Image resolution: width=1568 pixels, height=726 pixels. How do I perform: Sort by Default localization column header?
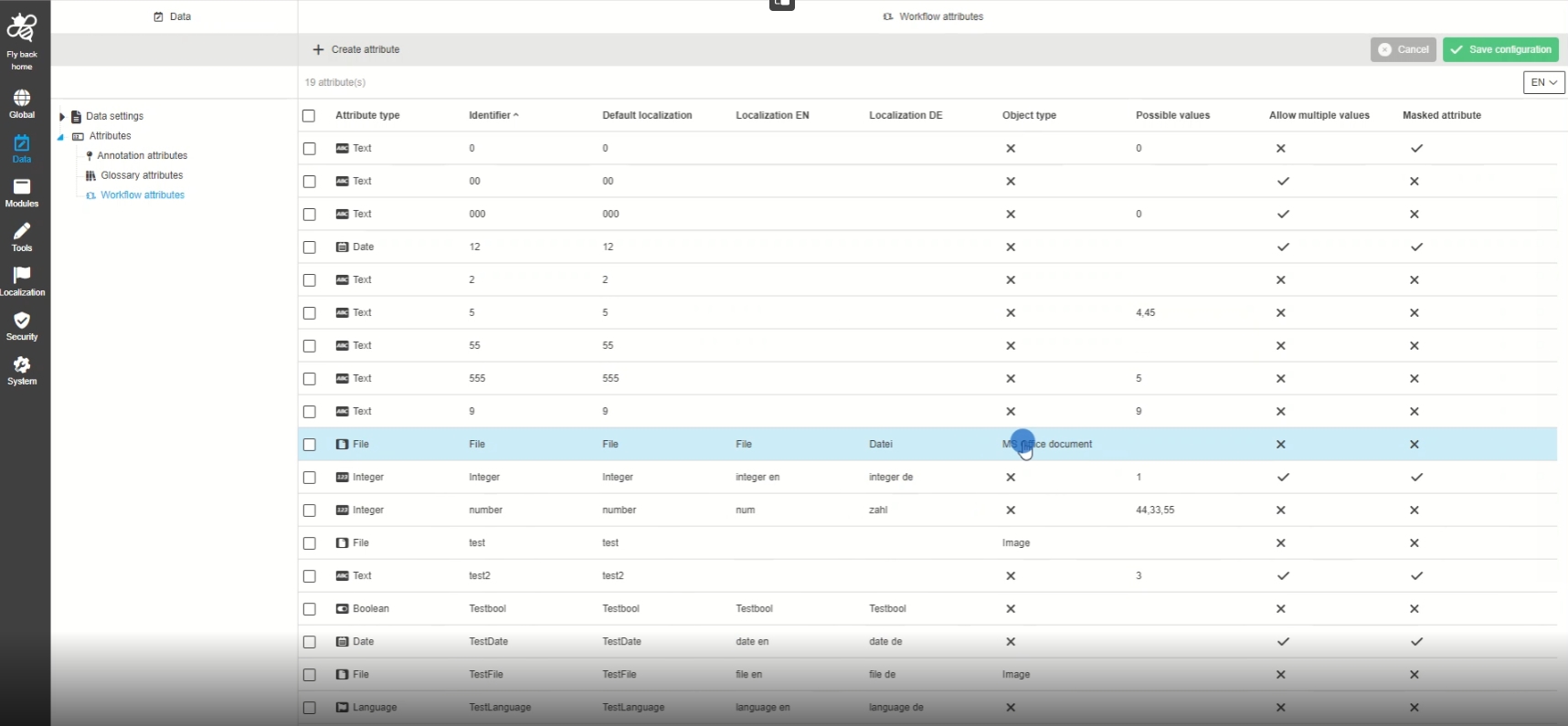[x=647, y=115]
